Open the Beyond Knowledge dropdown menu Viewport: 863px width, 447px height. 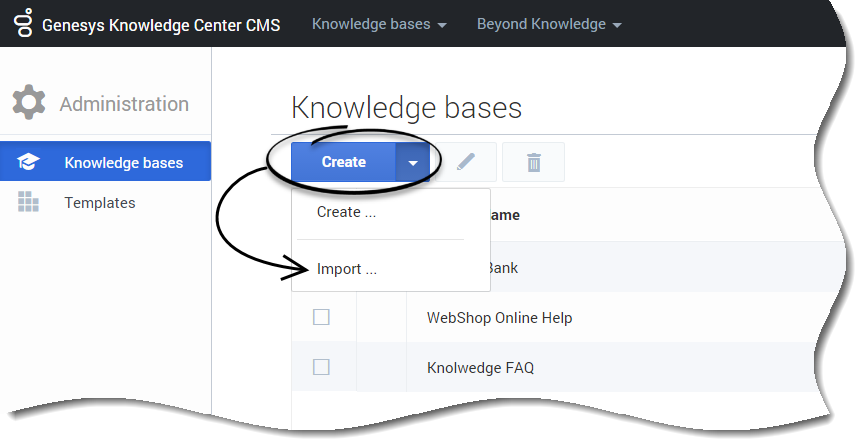point(549,23)
